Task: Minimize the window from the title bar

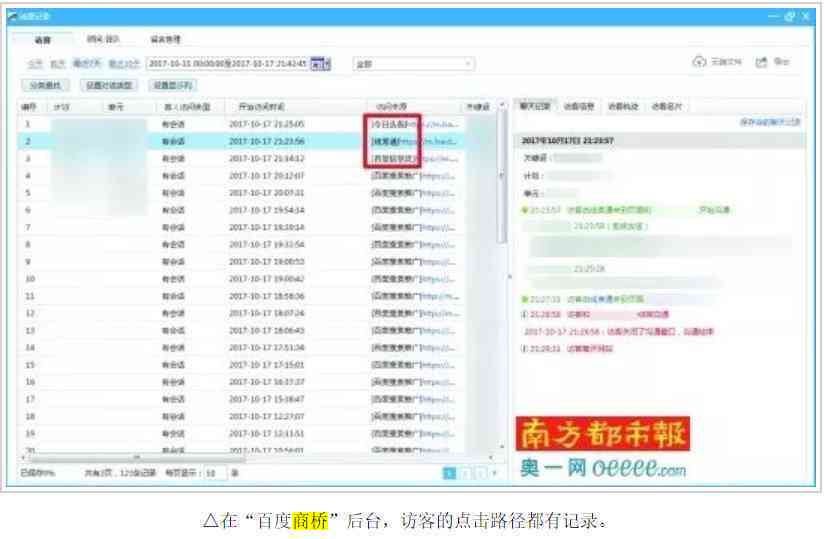Action: [x=772, y=16]
